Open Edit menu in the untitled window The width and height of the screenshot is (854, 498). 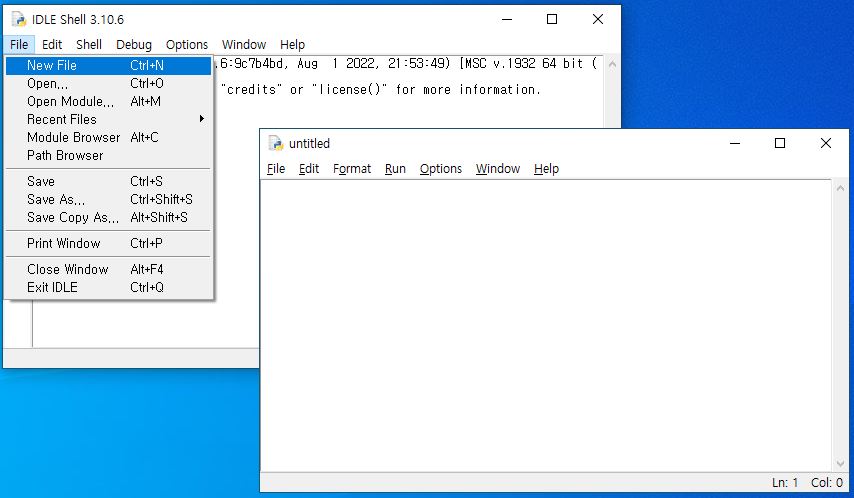pyautogui.click(x=309, y=169)
